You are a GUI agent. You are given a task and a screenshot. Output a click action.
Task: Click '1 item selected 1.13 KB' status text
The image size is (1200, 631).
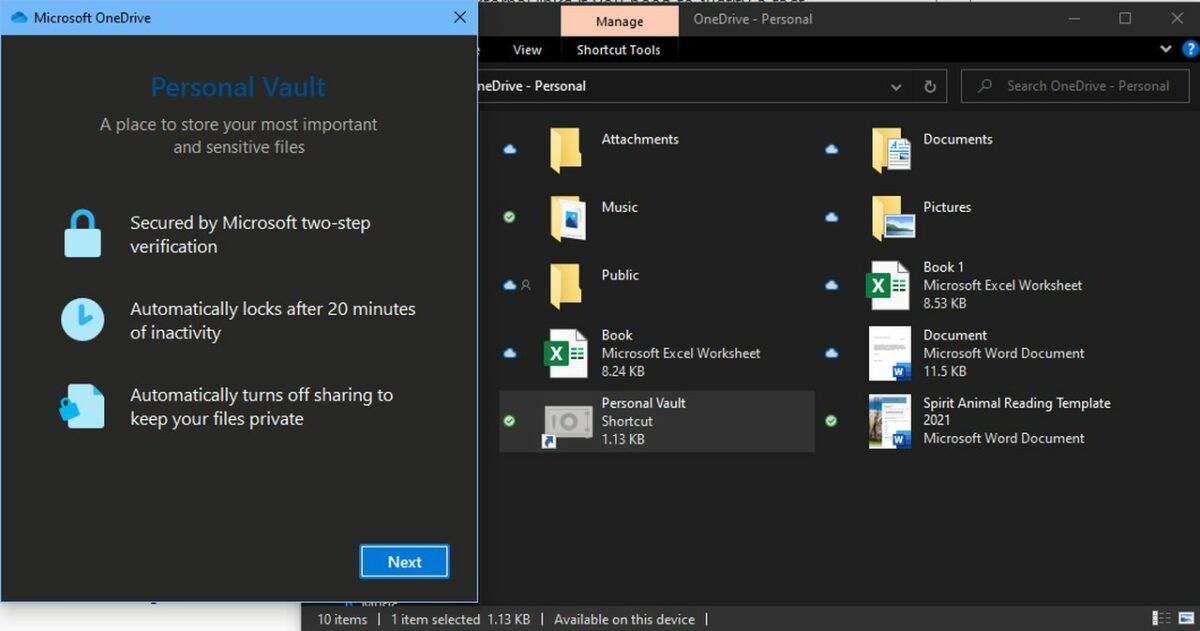[460, 619]
